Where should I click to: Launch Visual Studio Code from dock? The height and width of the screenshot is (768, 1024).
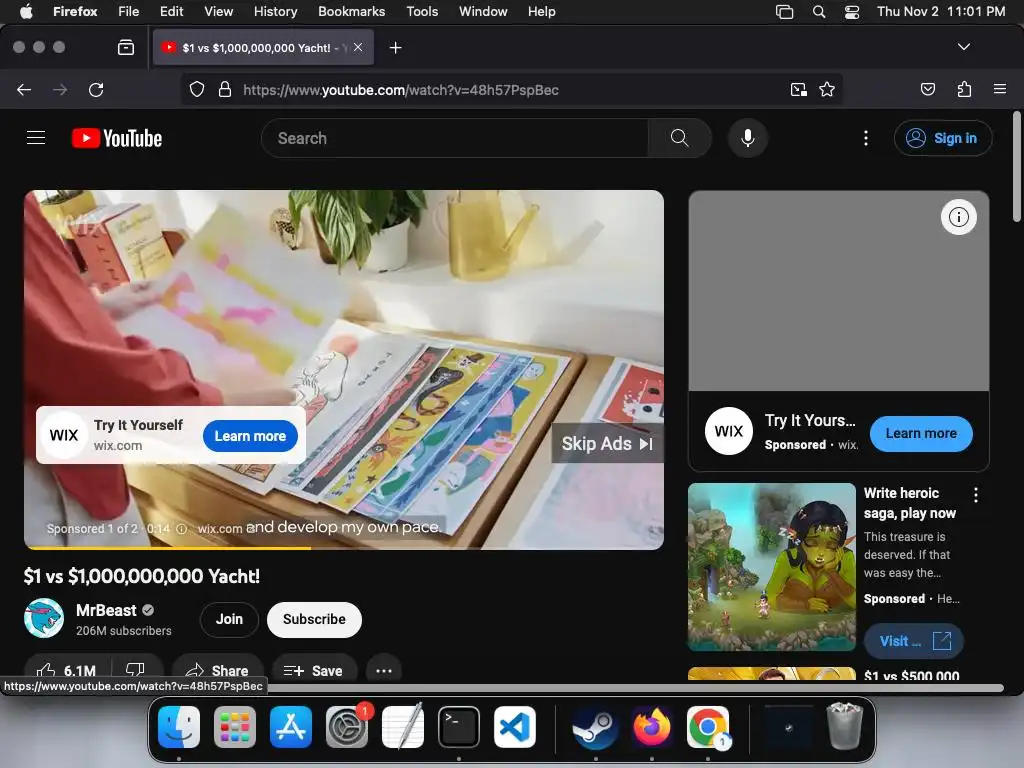[515, 727]
